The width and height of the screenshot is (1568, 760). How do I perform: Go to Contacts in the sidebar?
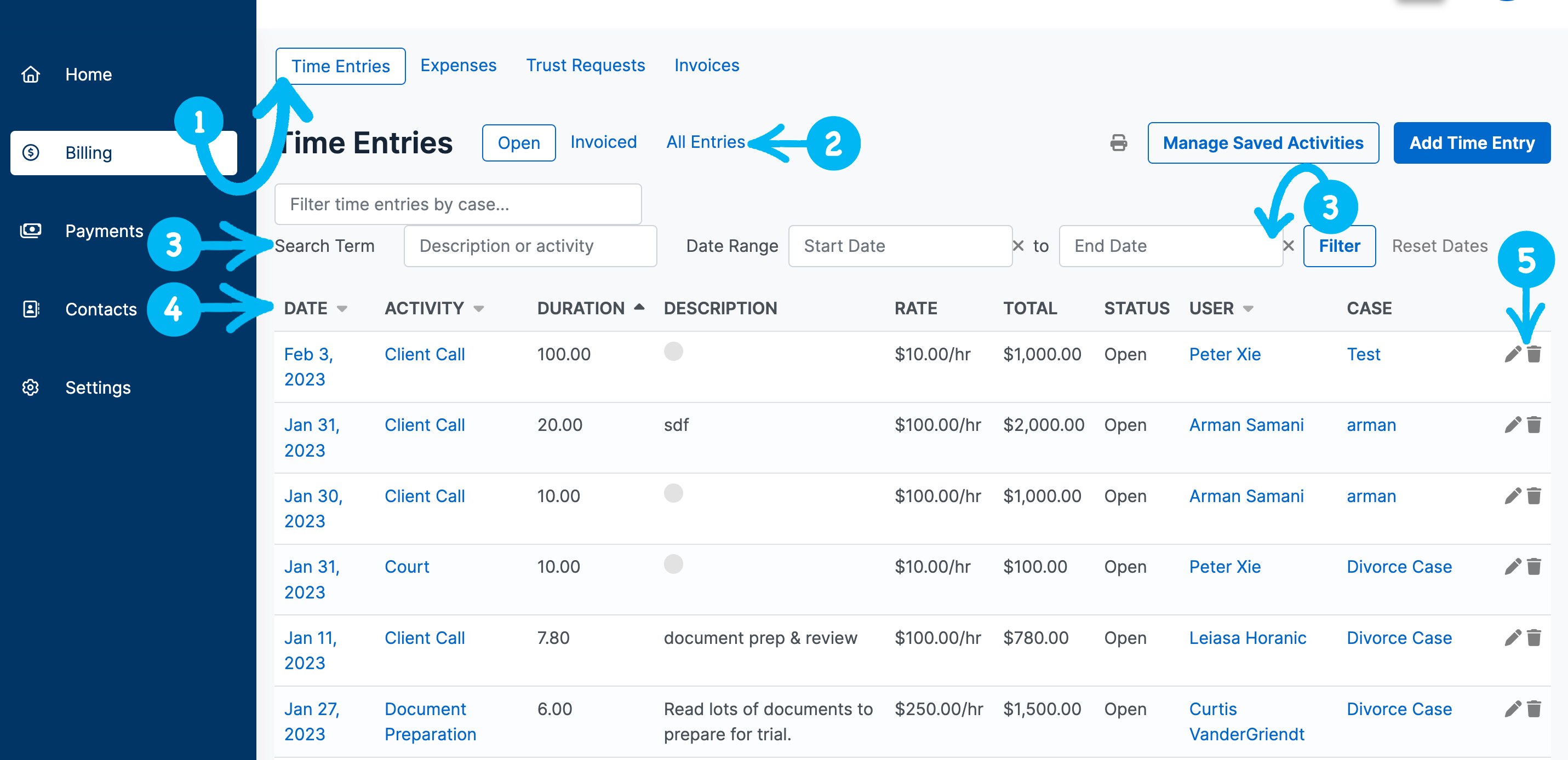point(100,309)
